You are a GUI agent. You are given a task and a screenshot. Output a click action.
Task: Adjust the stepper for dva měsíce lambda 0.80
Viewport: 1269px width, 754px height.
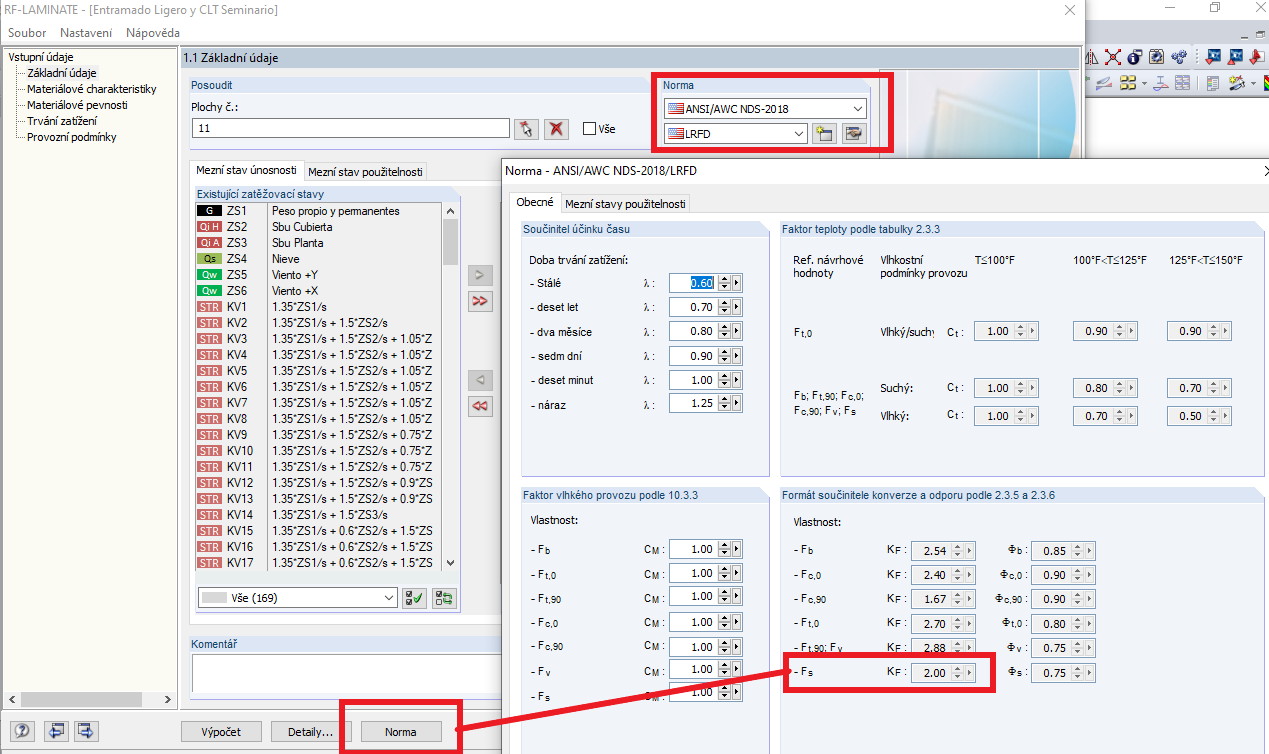tap(725, 332)
